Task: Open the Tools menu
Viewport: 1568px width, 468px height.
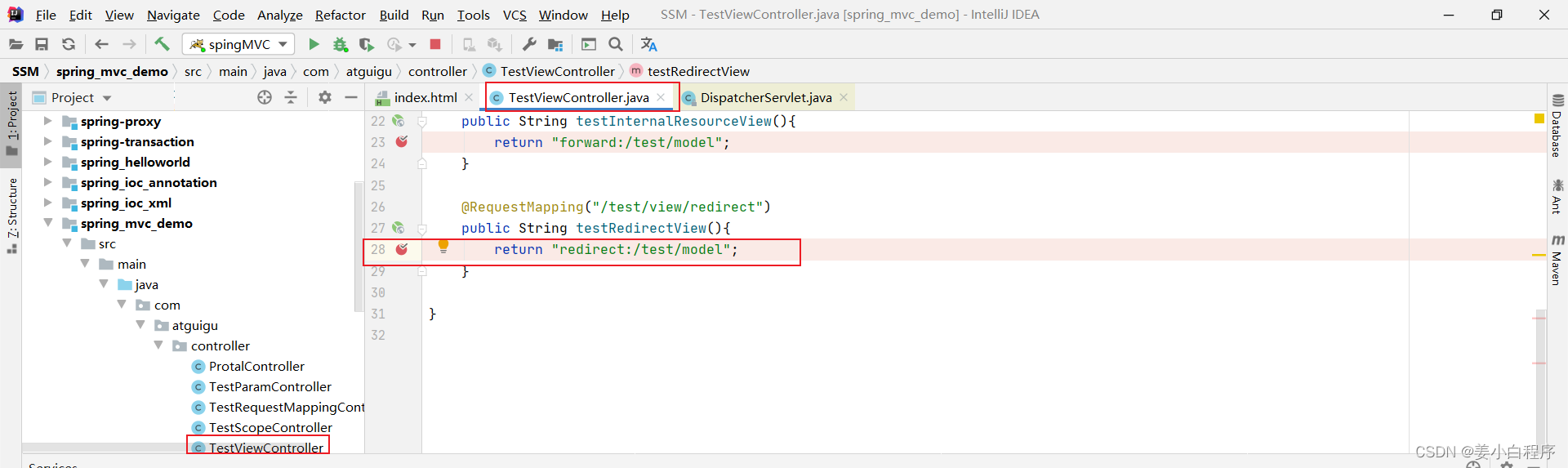Action: point(474,15)
